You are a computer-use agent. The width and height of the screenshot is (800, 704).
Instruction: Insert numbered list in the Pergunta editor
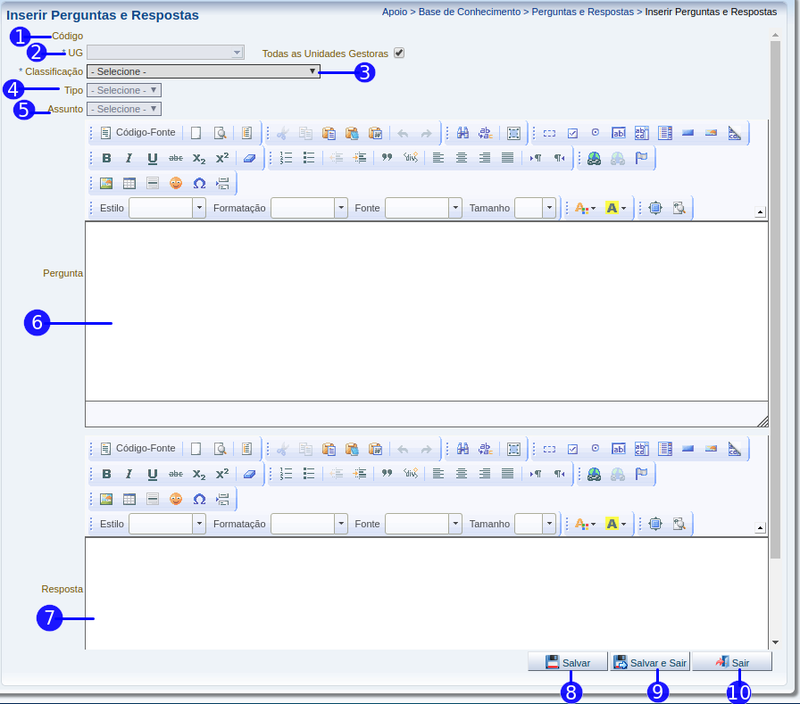[286, 158]
